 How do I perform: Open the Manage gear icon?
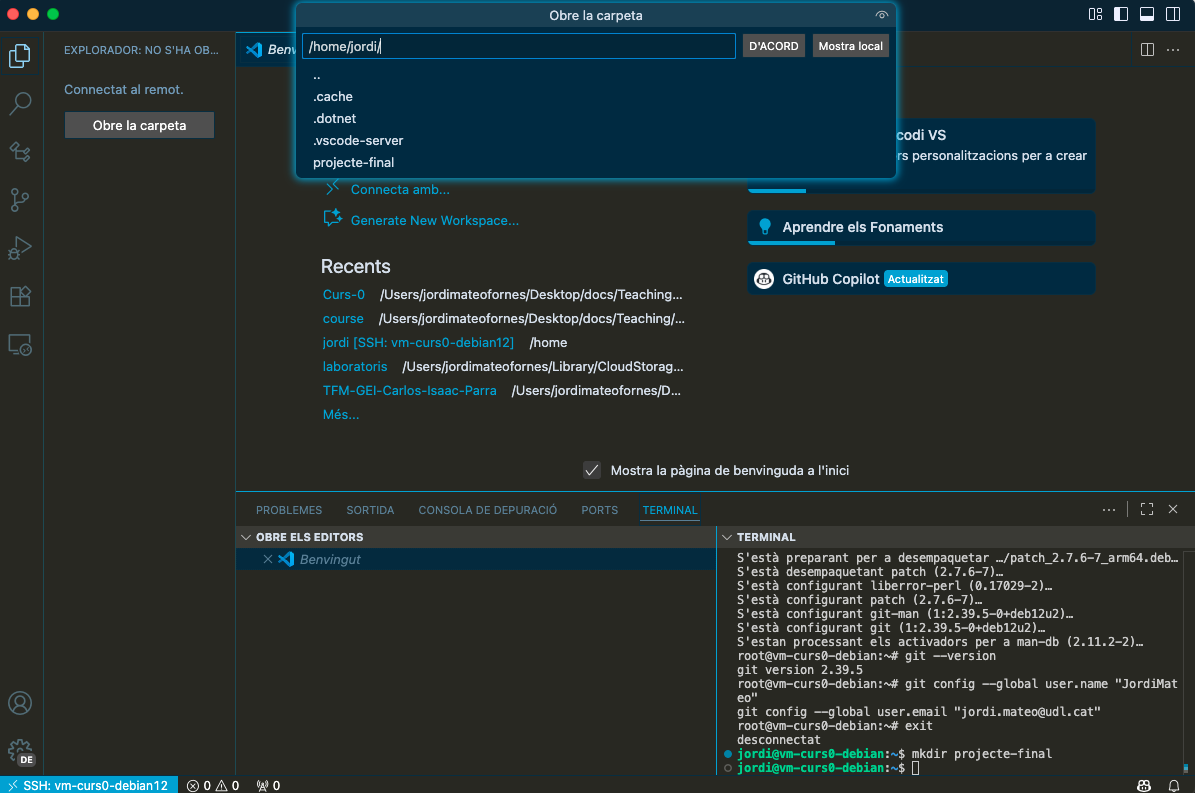(21, 752)
